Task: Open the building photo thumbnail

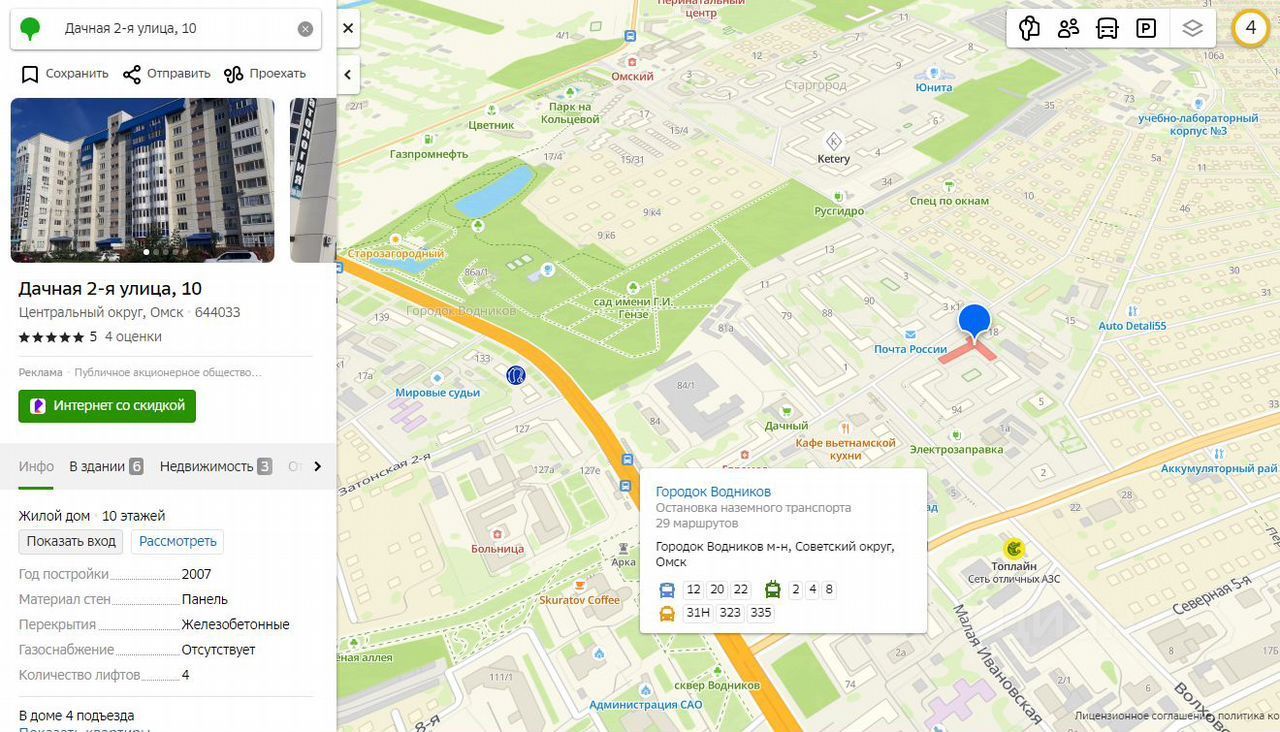Action: pyautogui.click(x=142, y=180)
